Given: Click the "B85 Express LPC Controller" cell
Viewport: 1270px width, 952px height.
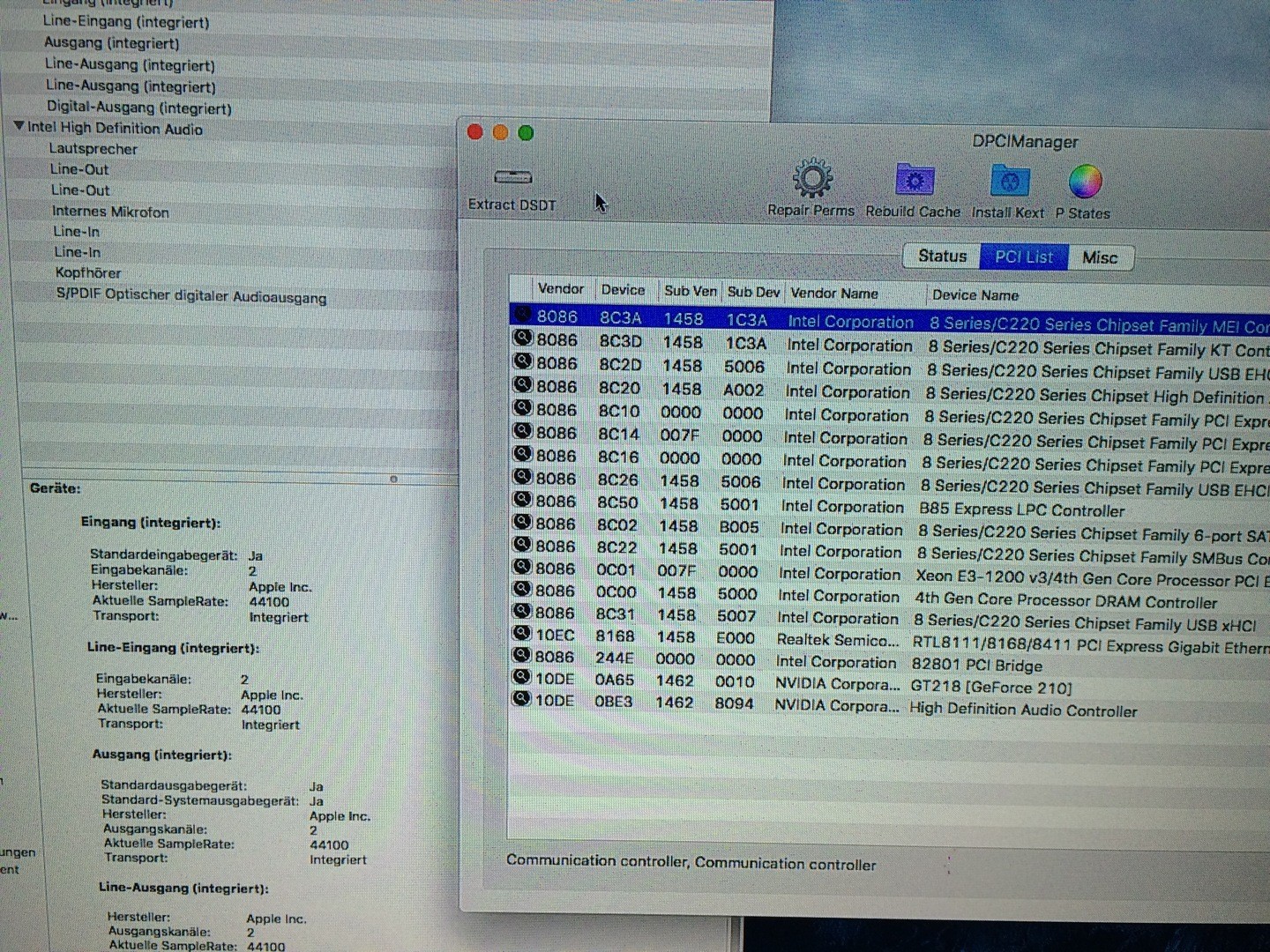Looking at the screenshot, I should (1022, 509).
